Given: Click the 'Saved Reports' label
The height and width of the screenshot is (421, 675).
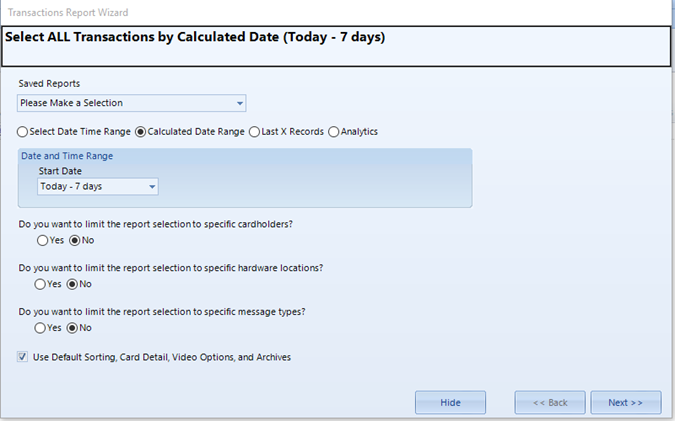Looking at the screenshot, I should [49, 83].
